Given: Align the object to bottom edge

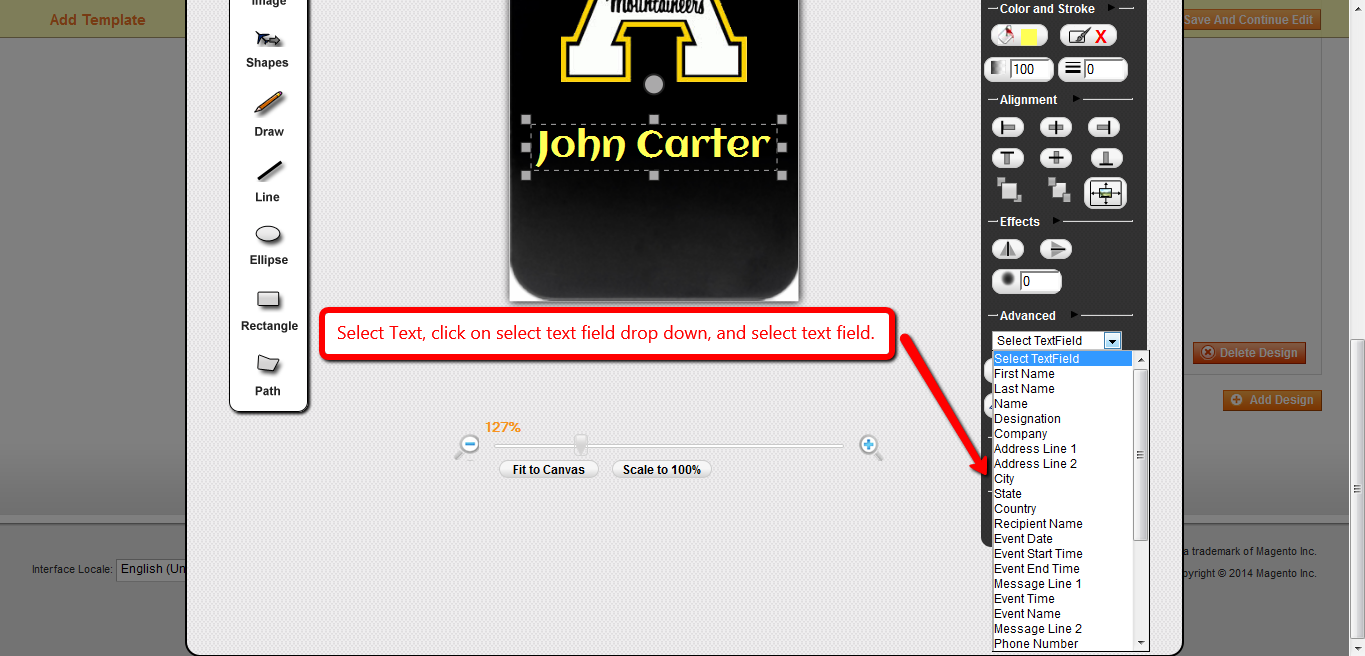Looking at the screenshot, I should click(1105, 158).
